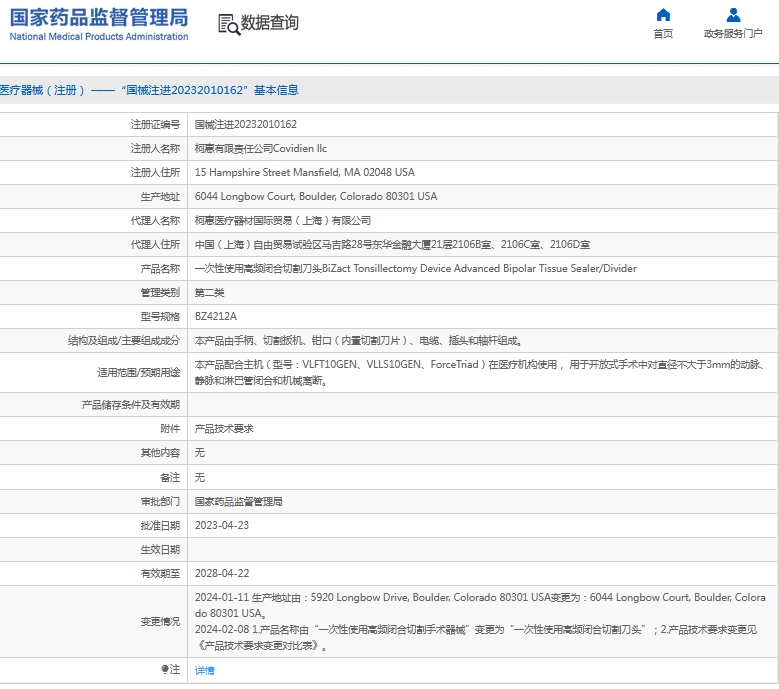Click agent name 柯惠医疗器材国际贸易（上海）有限公司
The height and width of the screenshot is (689, 779).
coord(283,221)
